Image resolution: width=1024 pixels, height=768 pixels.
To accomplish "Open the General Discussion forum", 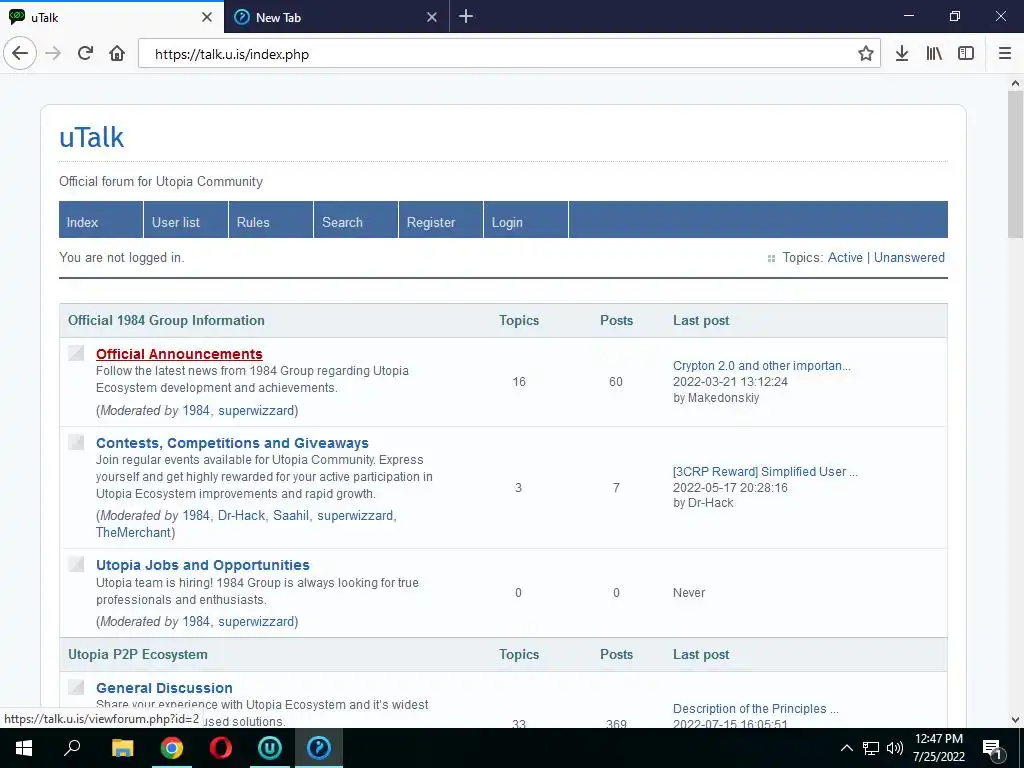I will pos(164,688).
